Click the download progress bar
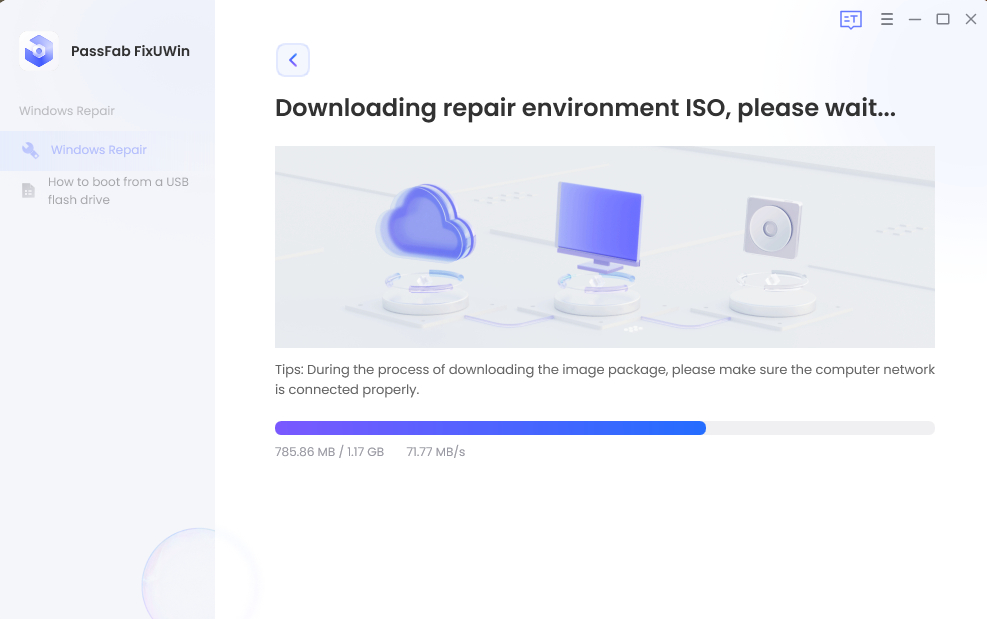This screenshot has height=619, width=987. pos(604,428)
